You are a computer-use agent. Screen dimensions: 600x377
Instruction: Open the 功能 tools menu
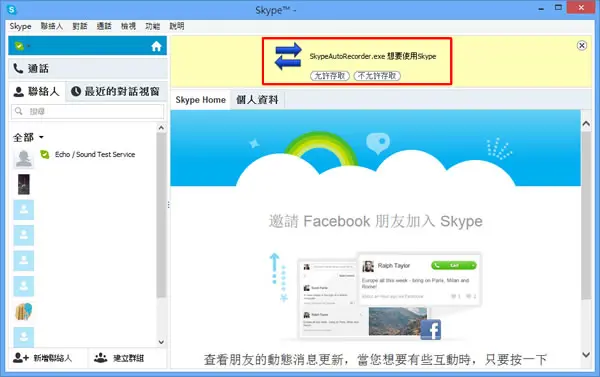[x=152, y=26]
